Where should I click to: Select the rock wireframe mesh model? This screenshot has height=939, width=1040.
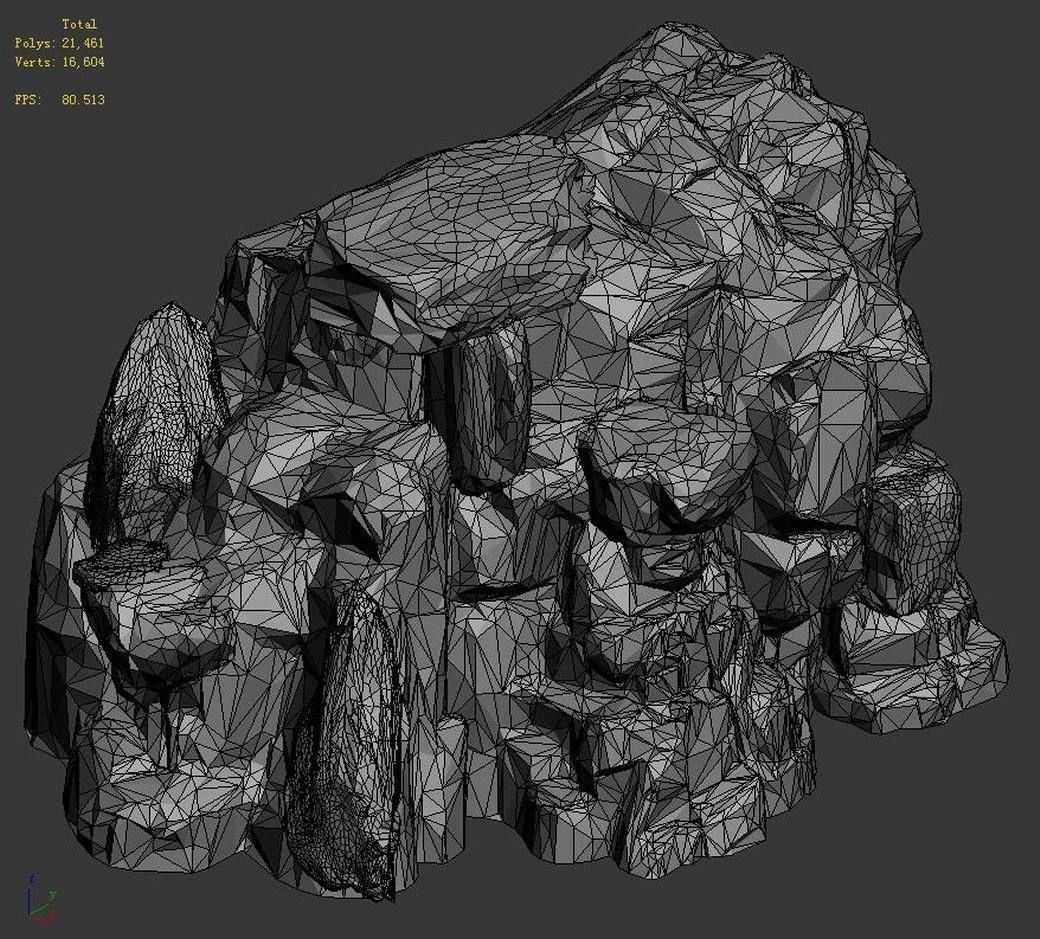[x=517, y=464]
